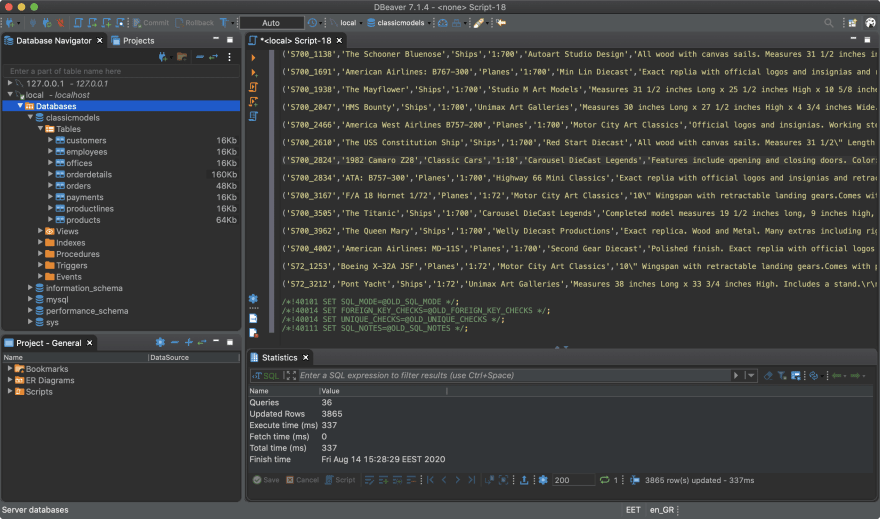The width and height of the screenshot is (880, 519).
Task: Collapse the Databases tree node
Action: tap(20, 105)
